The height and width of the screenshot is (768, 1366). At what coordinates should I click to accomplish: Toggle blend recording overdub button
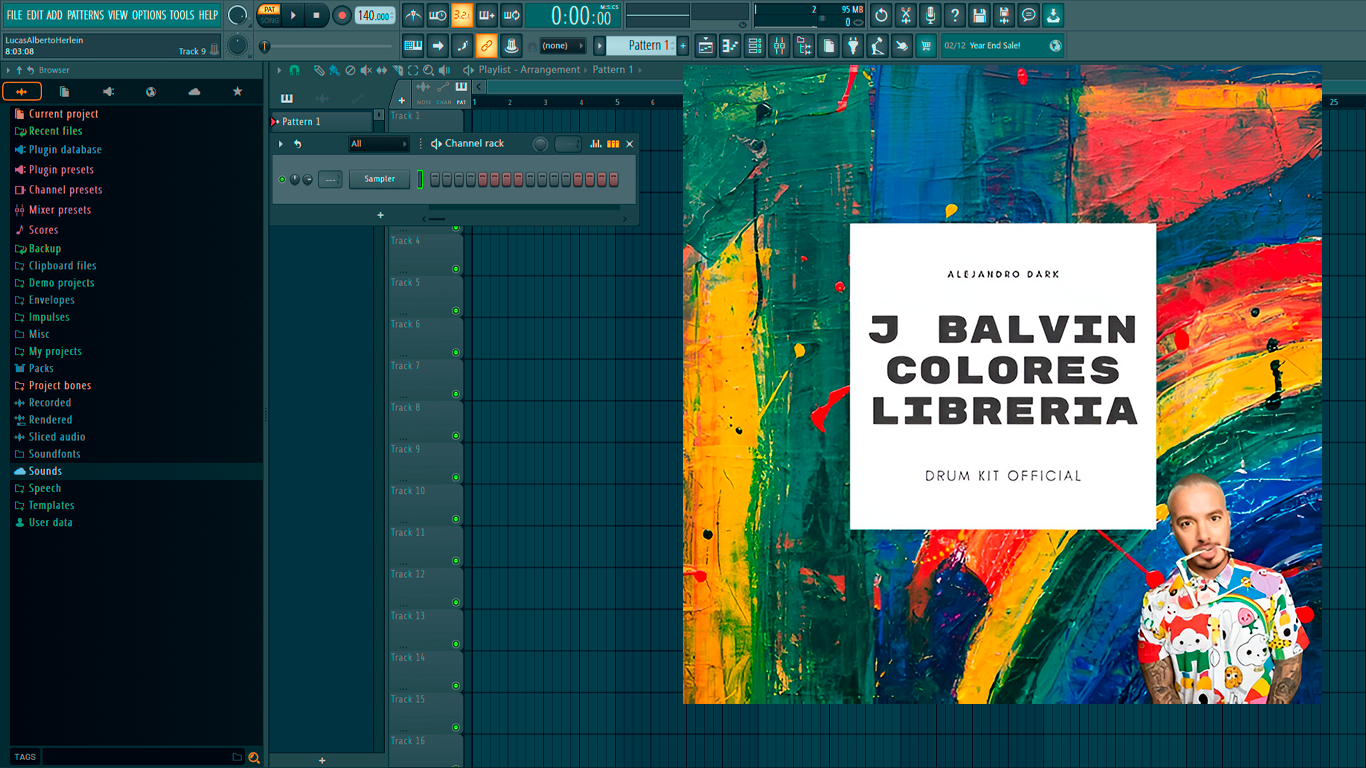(x=487, y=15)
